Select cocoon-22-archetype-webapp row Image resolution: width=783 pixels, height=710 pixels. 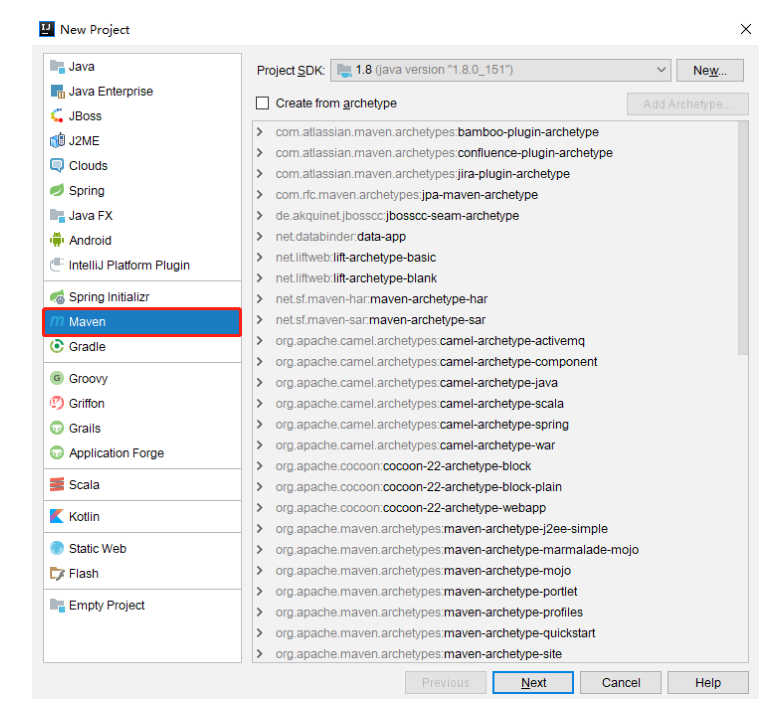click(495, 508)
